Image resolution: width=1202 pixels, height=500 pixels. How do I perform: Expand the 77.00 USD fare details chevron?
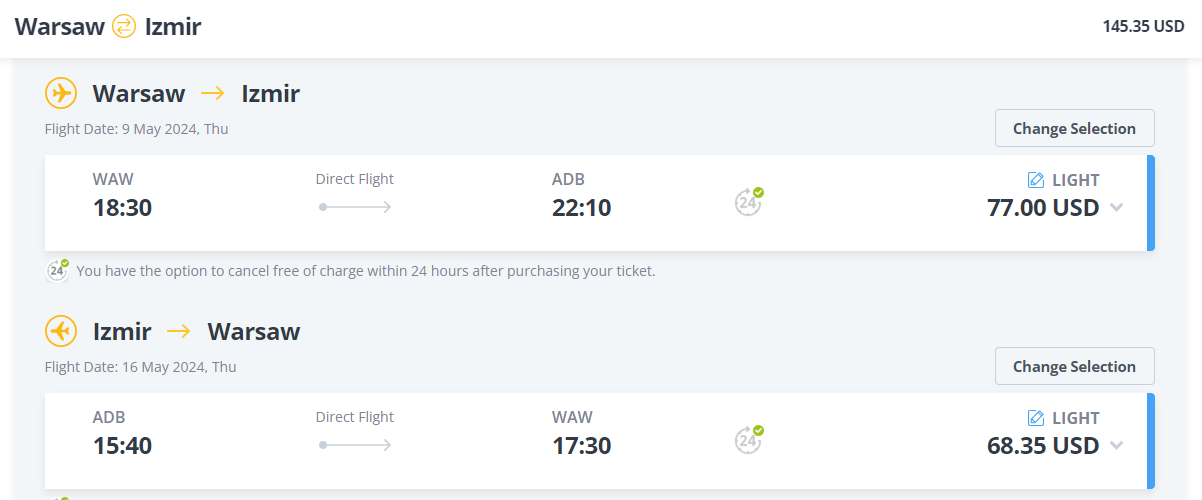[x=1117, y=208]
